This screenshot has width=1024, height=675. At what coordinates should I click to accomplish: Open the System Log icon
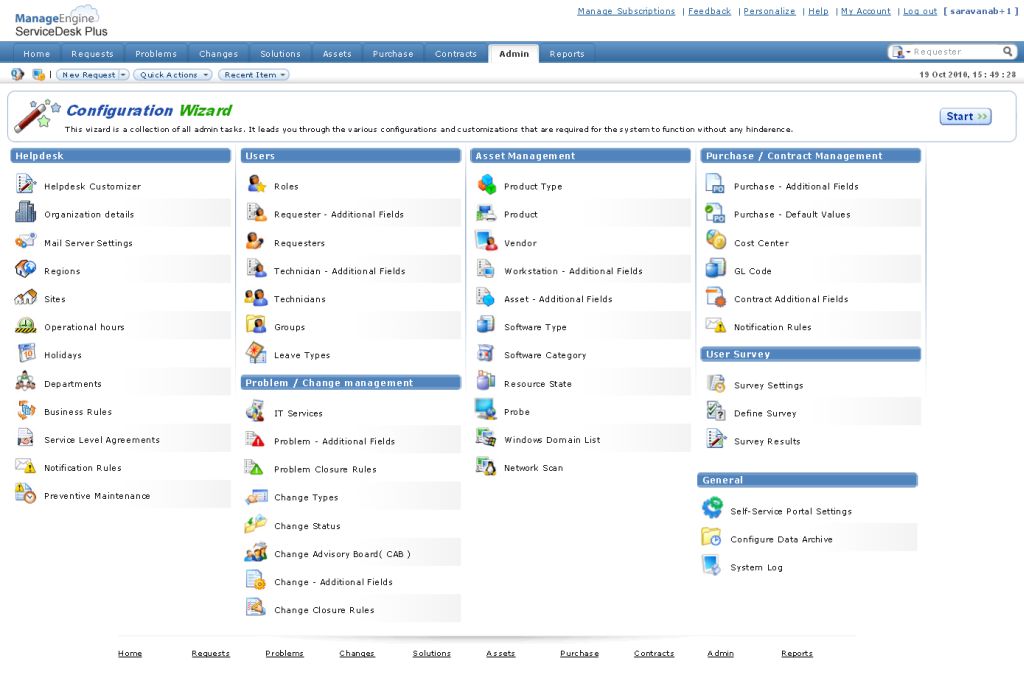point(712,565)
